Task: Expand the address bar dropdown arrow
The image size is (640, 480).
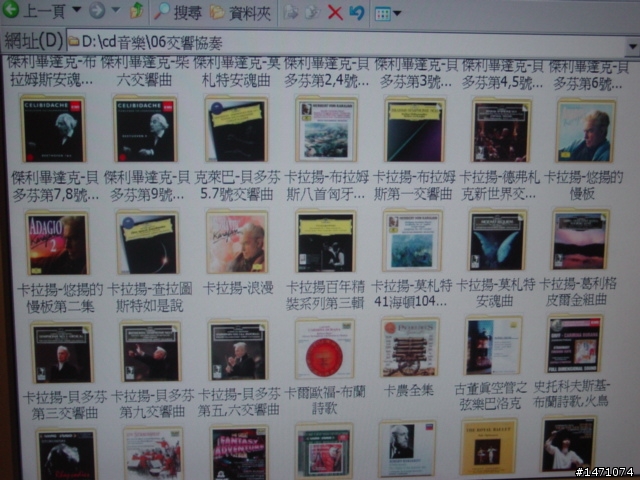Action: coord(632,47)
